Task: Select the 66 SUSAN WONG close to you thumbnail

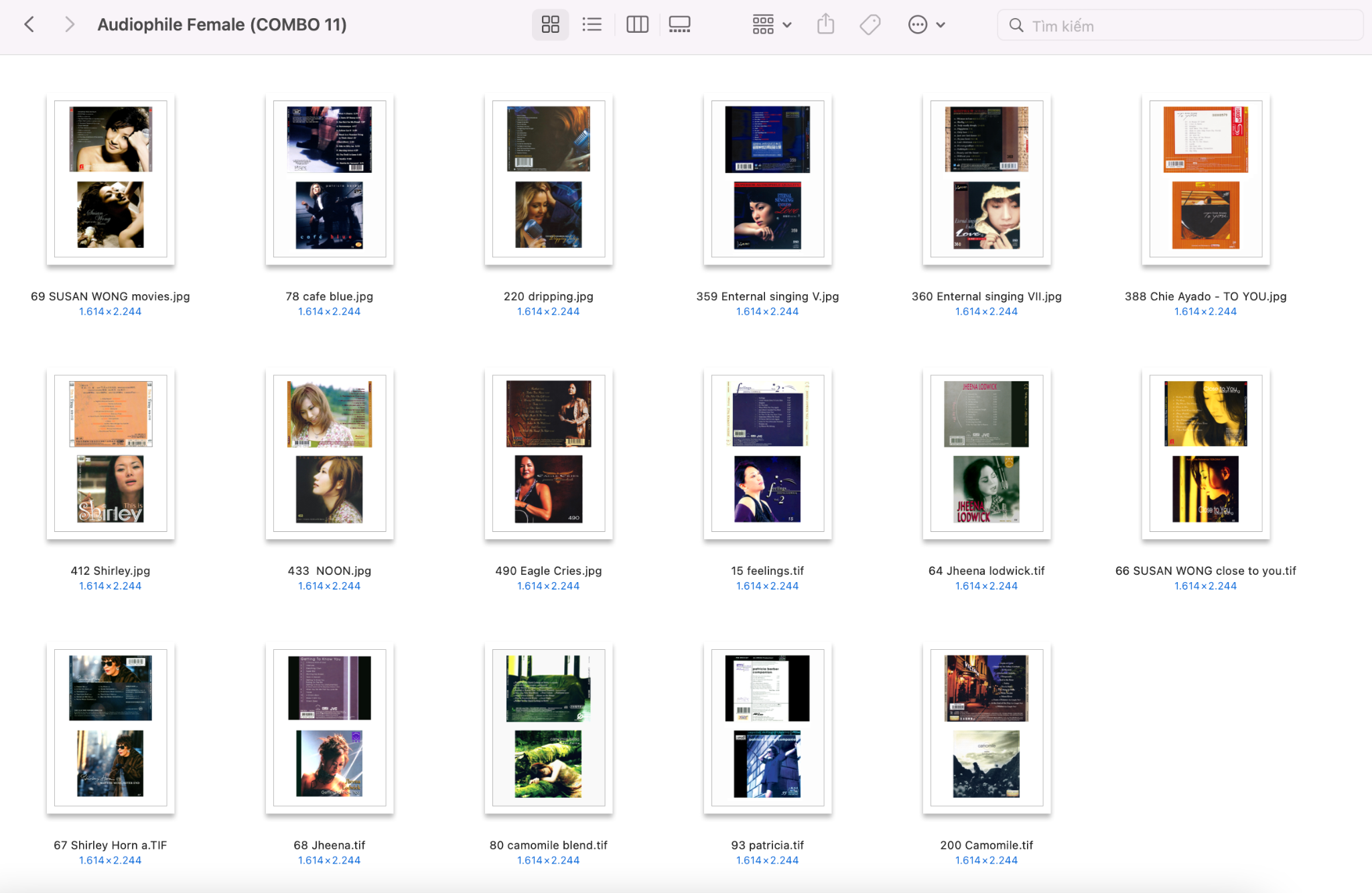Action: (1206, 454)
